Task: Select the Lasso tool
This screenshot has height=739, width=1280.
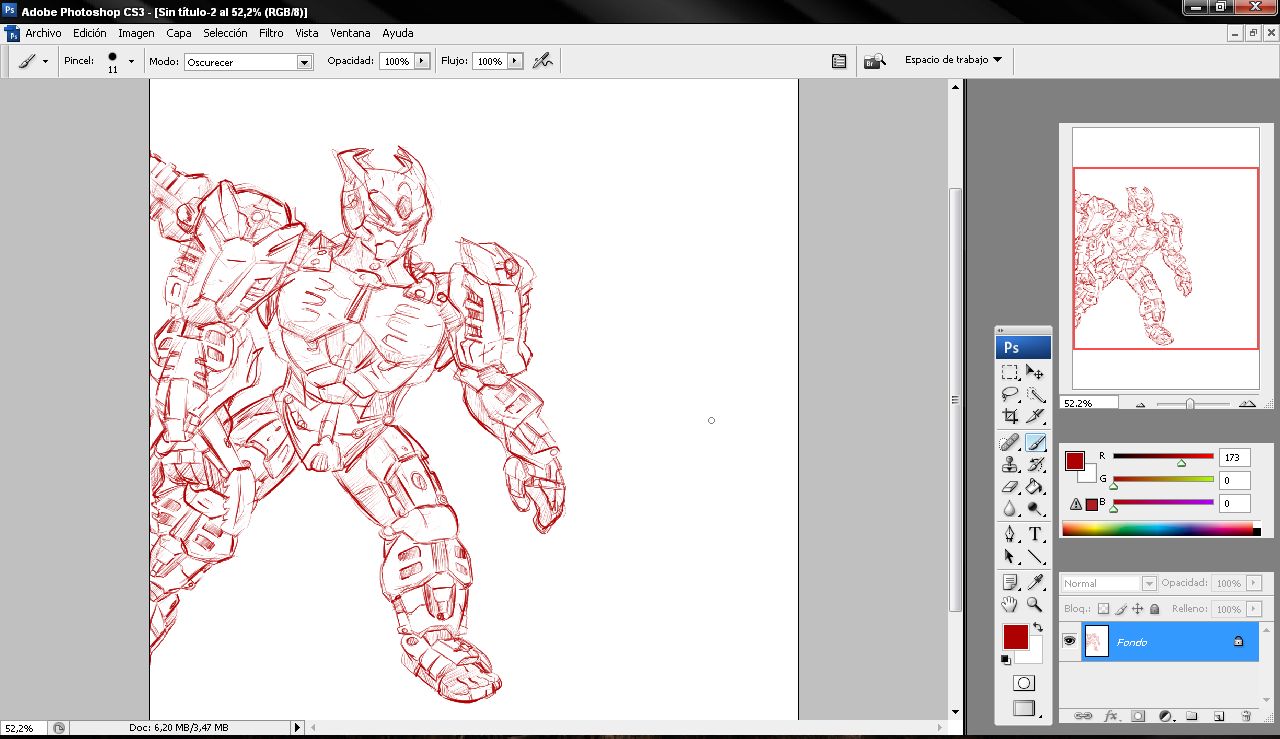Action: click(1010, 394)
